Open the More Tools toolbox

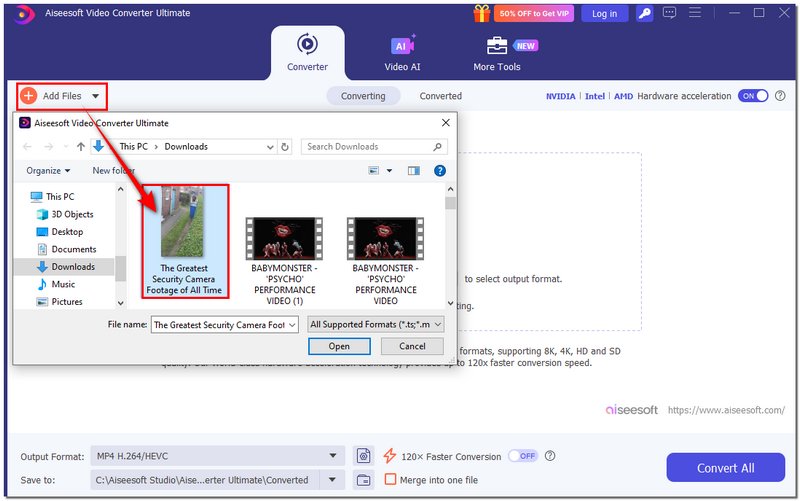pos(496,46)
